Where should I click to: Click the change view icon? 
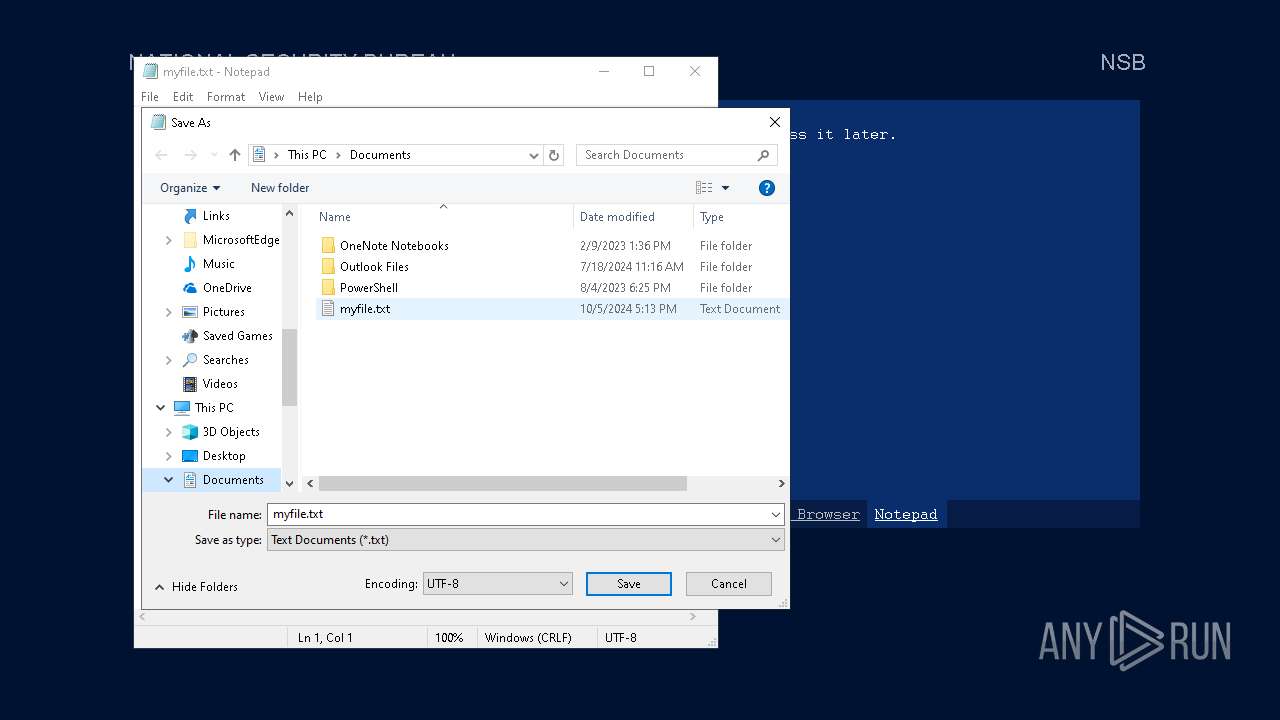704,188
